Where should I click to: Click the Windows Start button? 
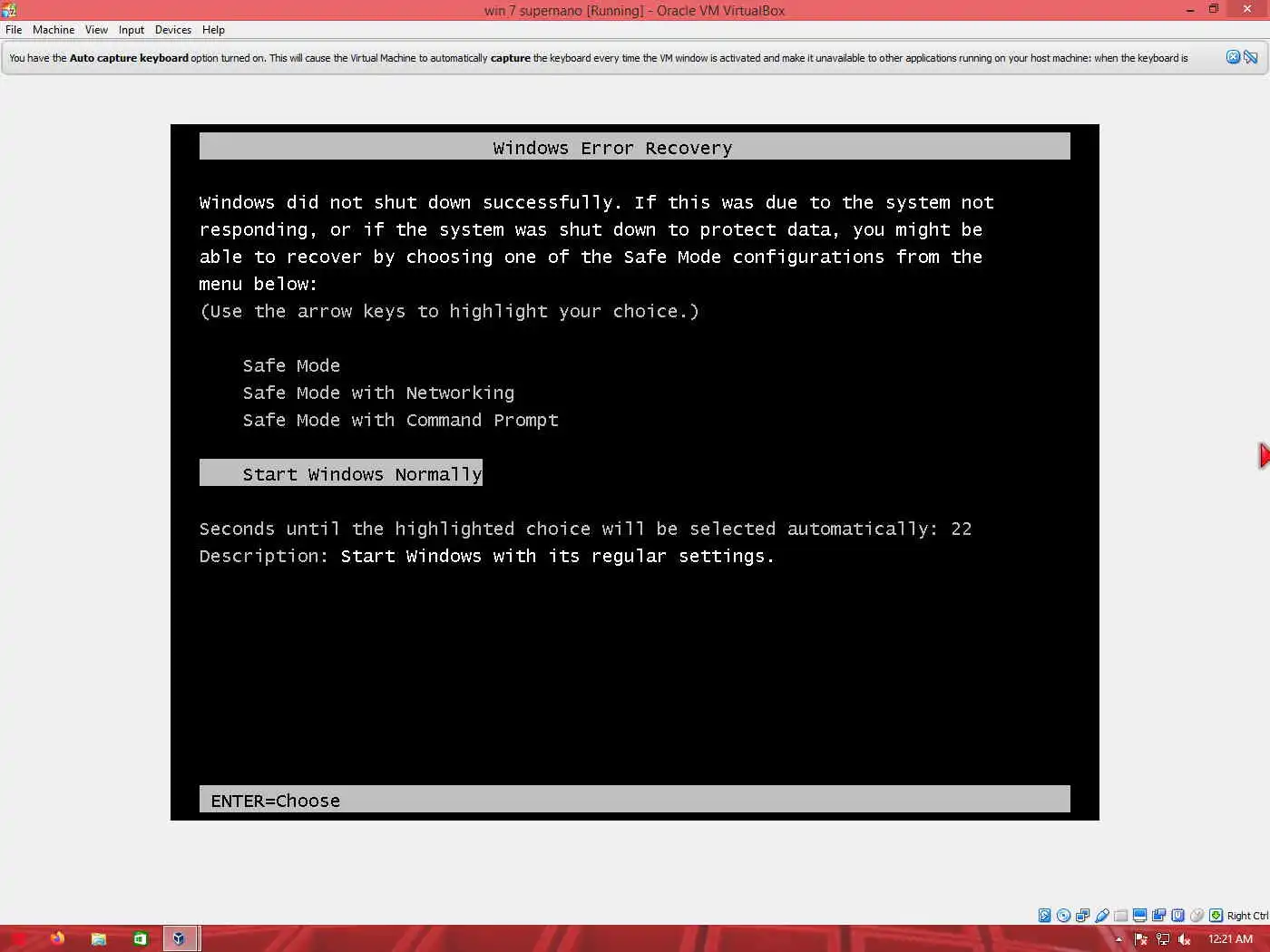point(17,938)
